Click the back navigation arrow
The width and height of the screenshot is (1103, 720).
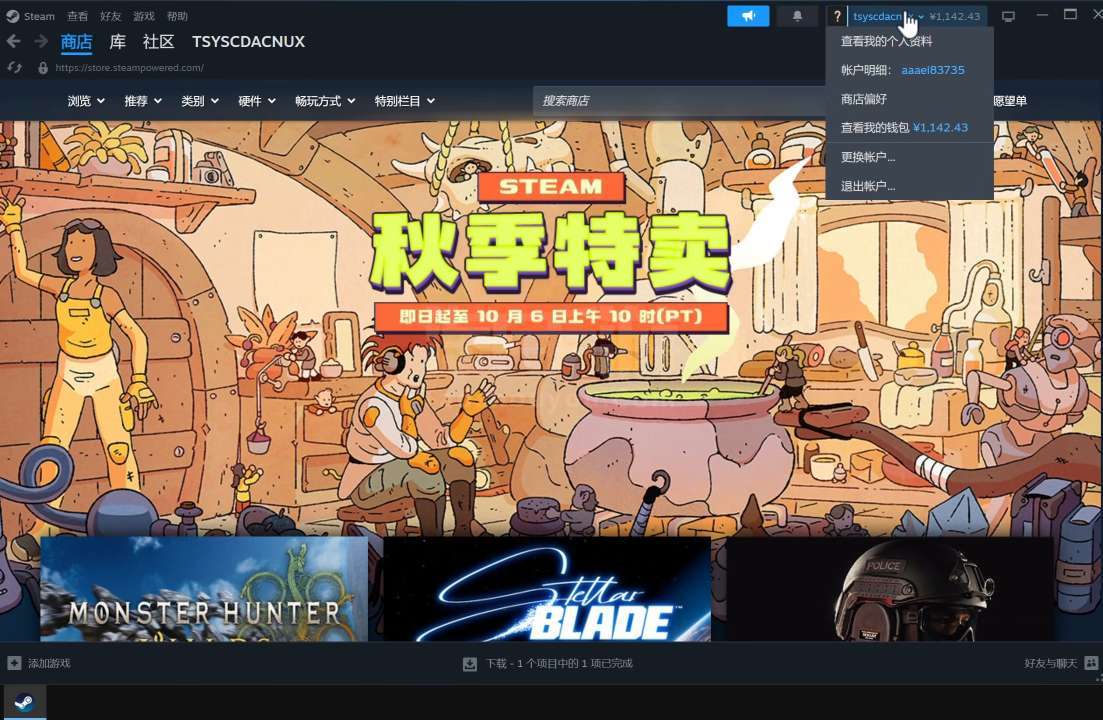[14, 41]
